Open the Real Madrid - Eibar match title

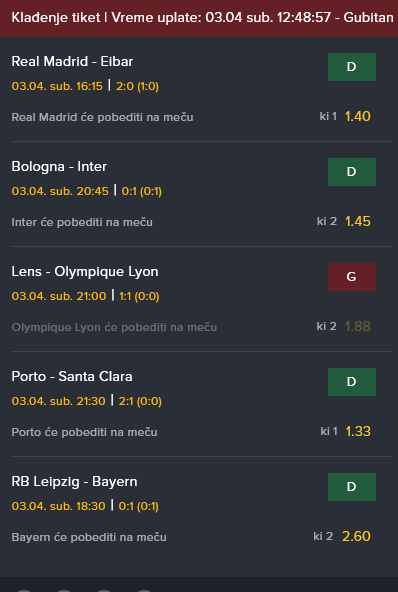click(x=72, y=61)
